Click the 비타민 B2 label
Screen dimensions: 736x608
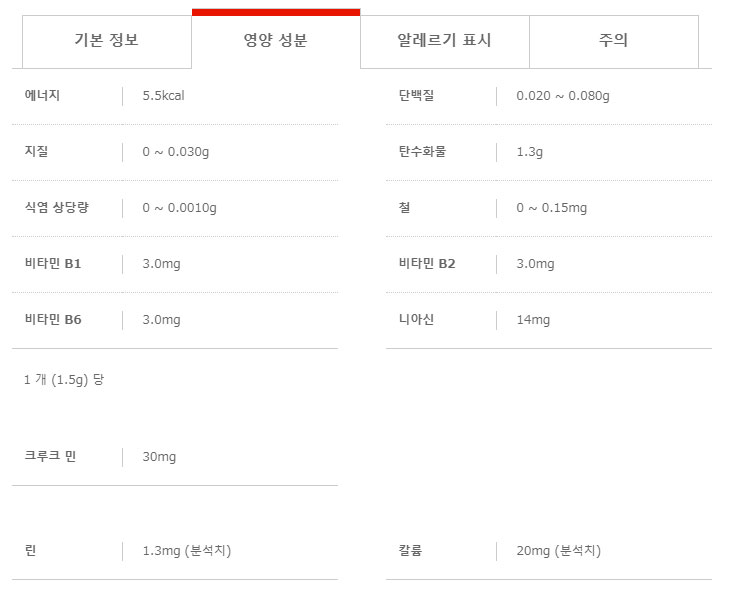(427, 264)
